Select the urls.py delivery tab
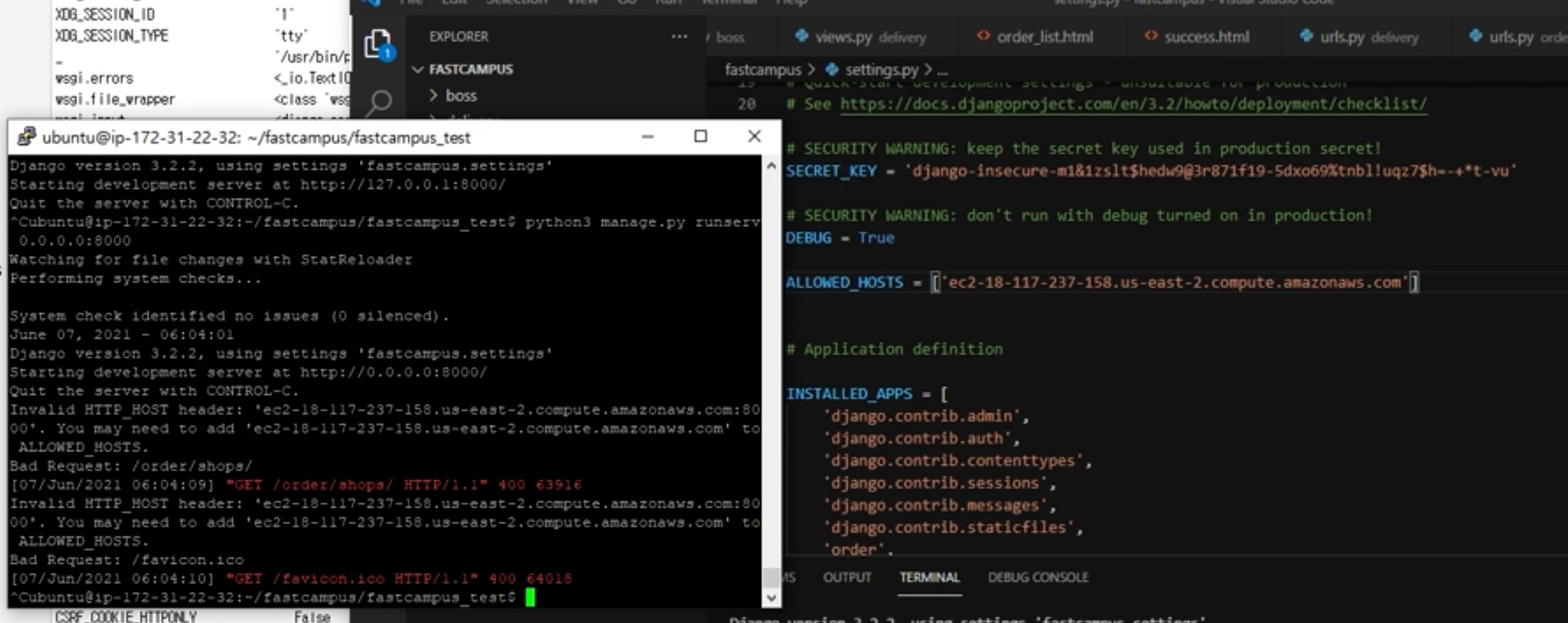1568x623 pixels. point(1359,37)
